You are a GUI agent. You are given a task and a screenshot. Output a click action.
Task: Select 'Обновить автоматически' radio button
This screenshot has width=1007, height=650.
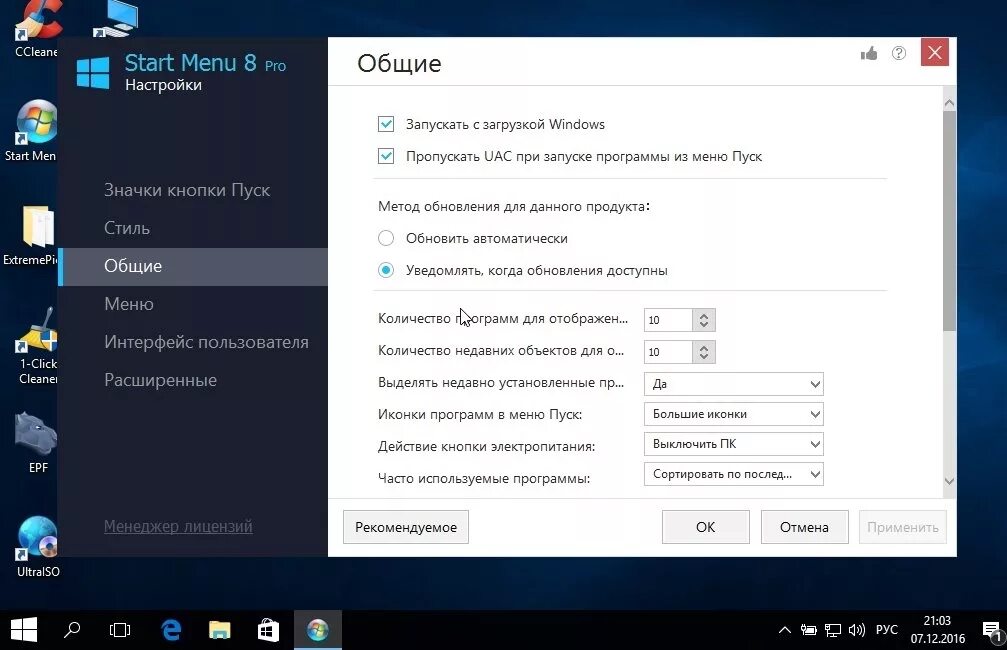[386, 238]
